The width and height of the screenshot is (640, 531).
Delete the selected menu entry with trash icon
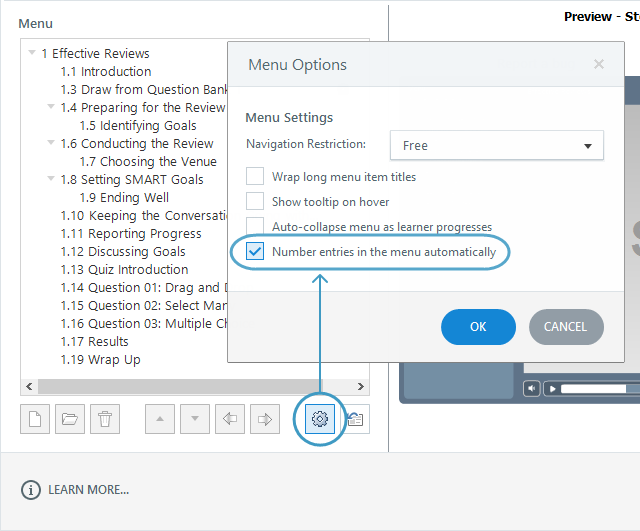pyautogui.click(x=104, y=419)
